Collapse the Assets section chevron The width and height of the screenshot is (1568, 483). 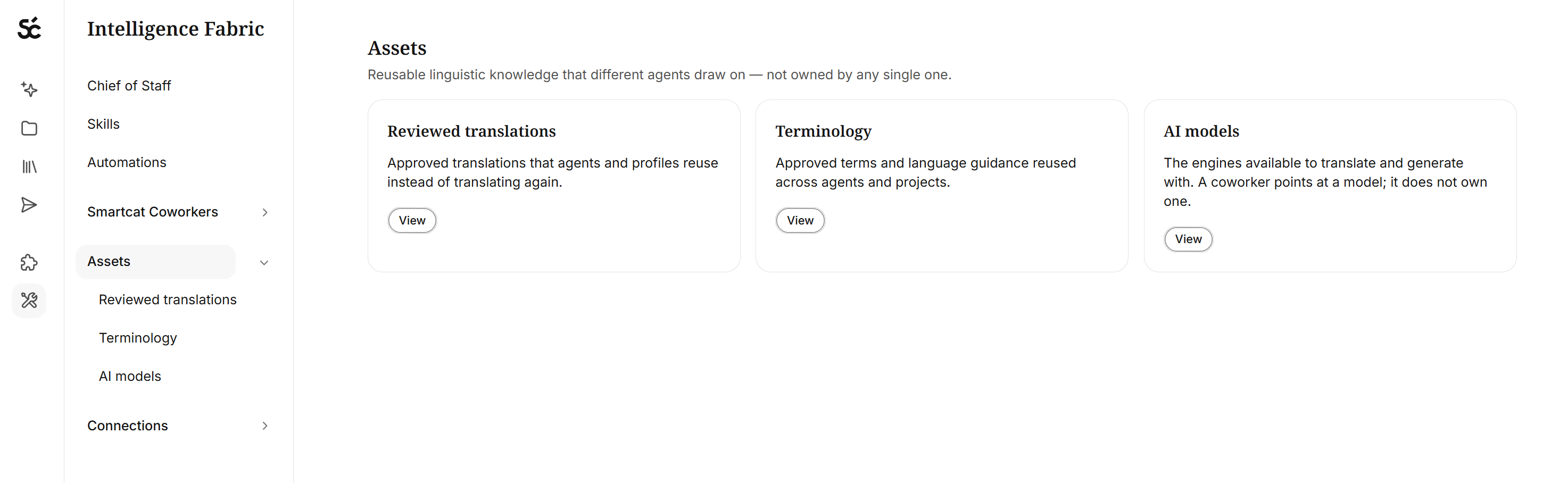click(264, 263)
